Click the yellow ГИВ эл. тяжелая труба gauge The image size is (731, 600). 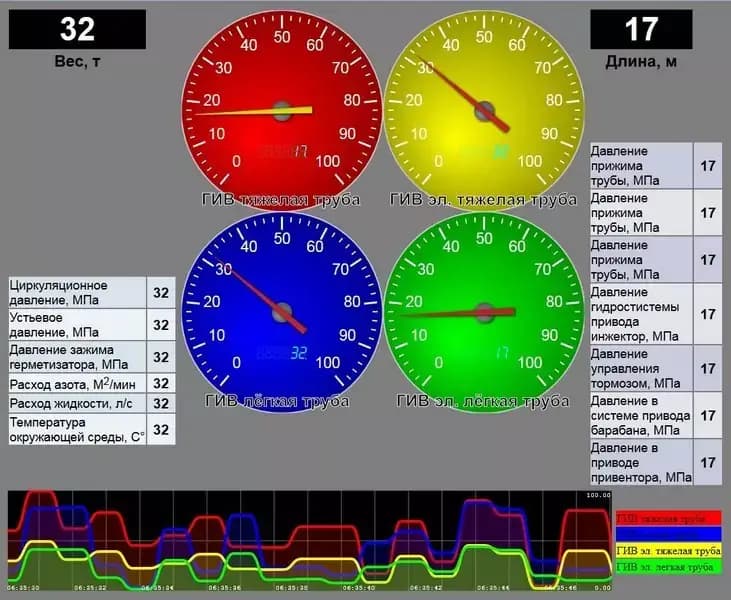pyautogui.click(x=484, y=111)
